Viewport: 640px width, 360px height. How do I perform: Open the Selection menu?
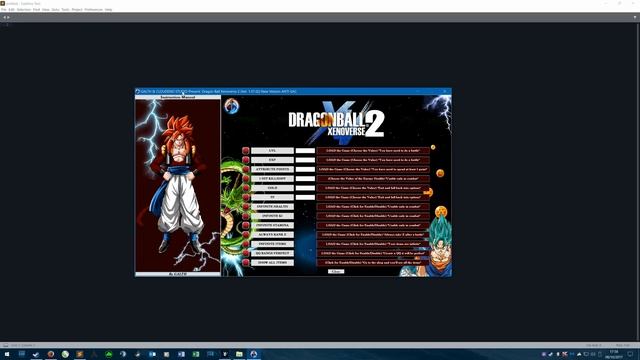click(x=24, y=9)
